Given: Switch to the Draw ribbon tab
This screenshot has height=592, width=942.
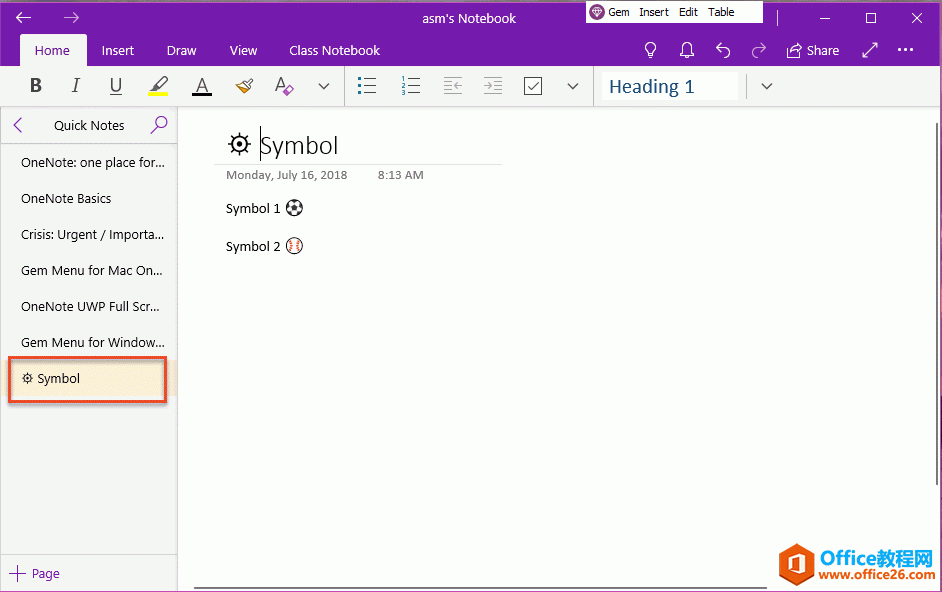Looking at the screenshot, I should pos(181,50).
